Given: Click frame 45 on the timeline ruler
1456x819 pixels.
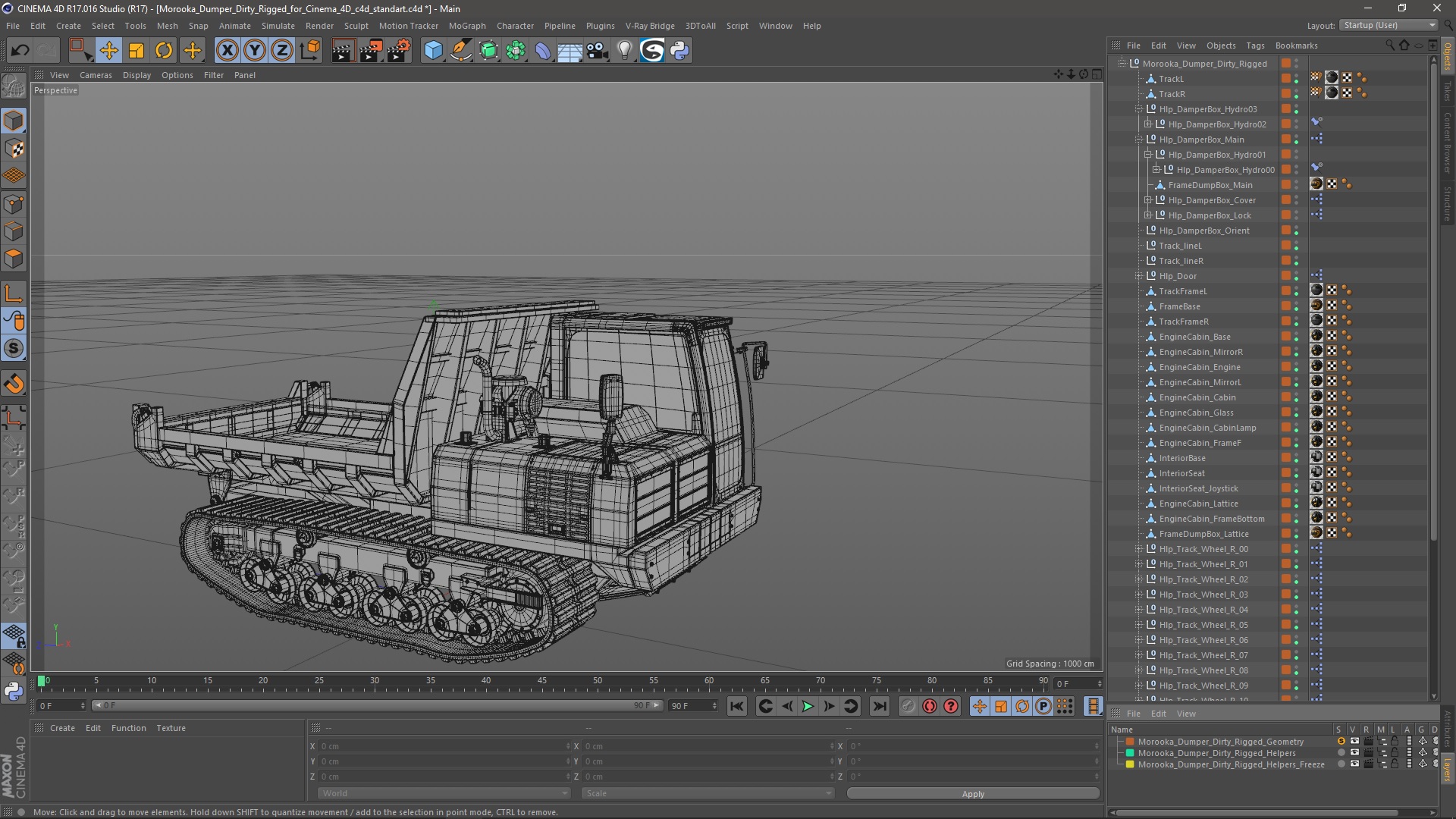Looking at the screenshot, I should (541, 681).
